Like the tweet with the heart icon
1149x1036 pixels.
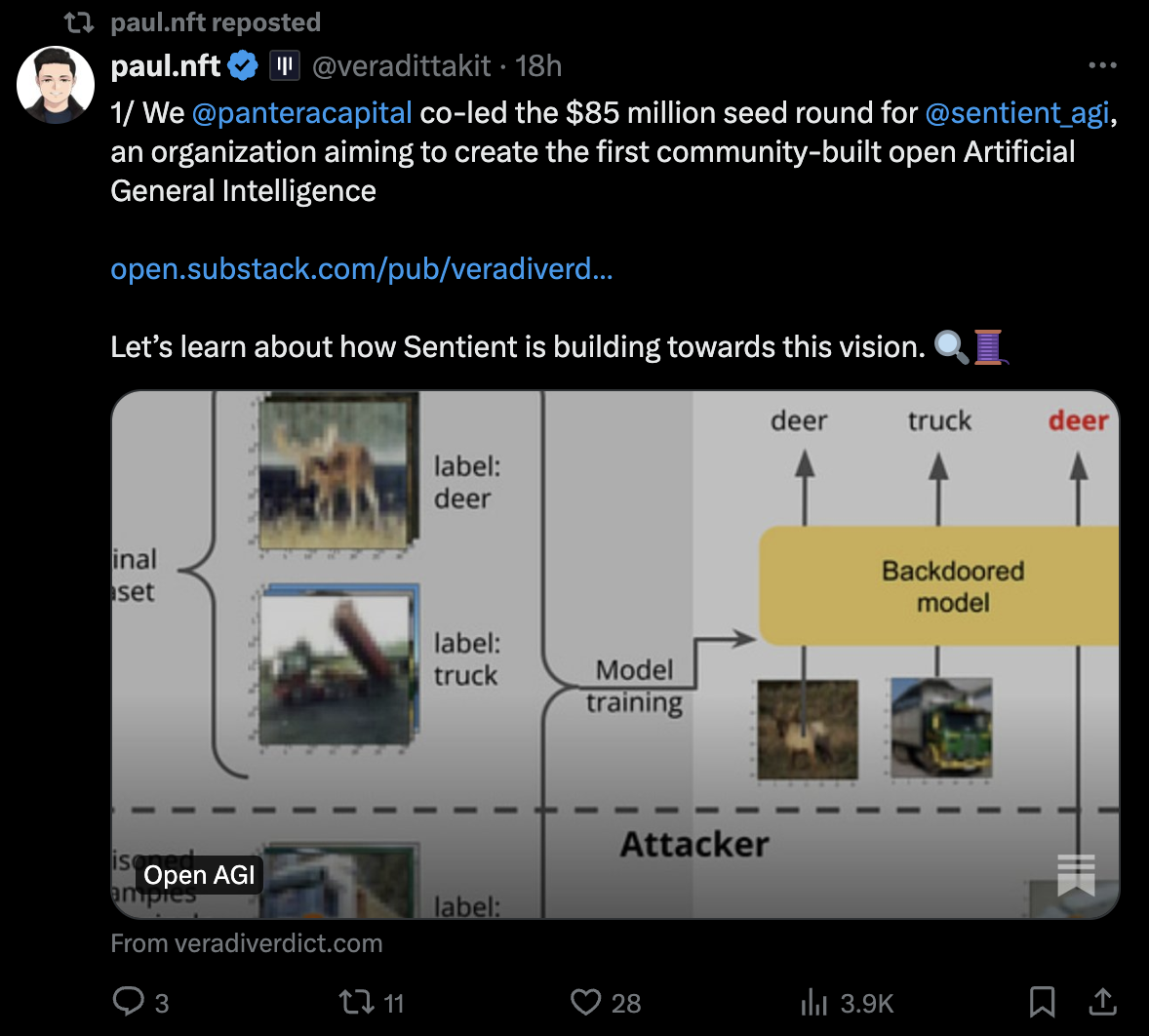(585, 1002)
